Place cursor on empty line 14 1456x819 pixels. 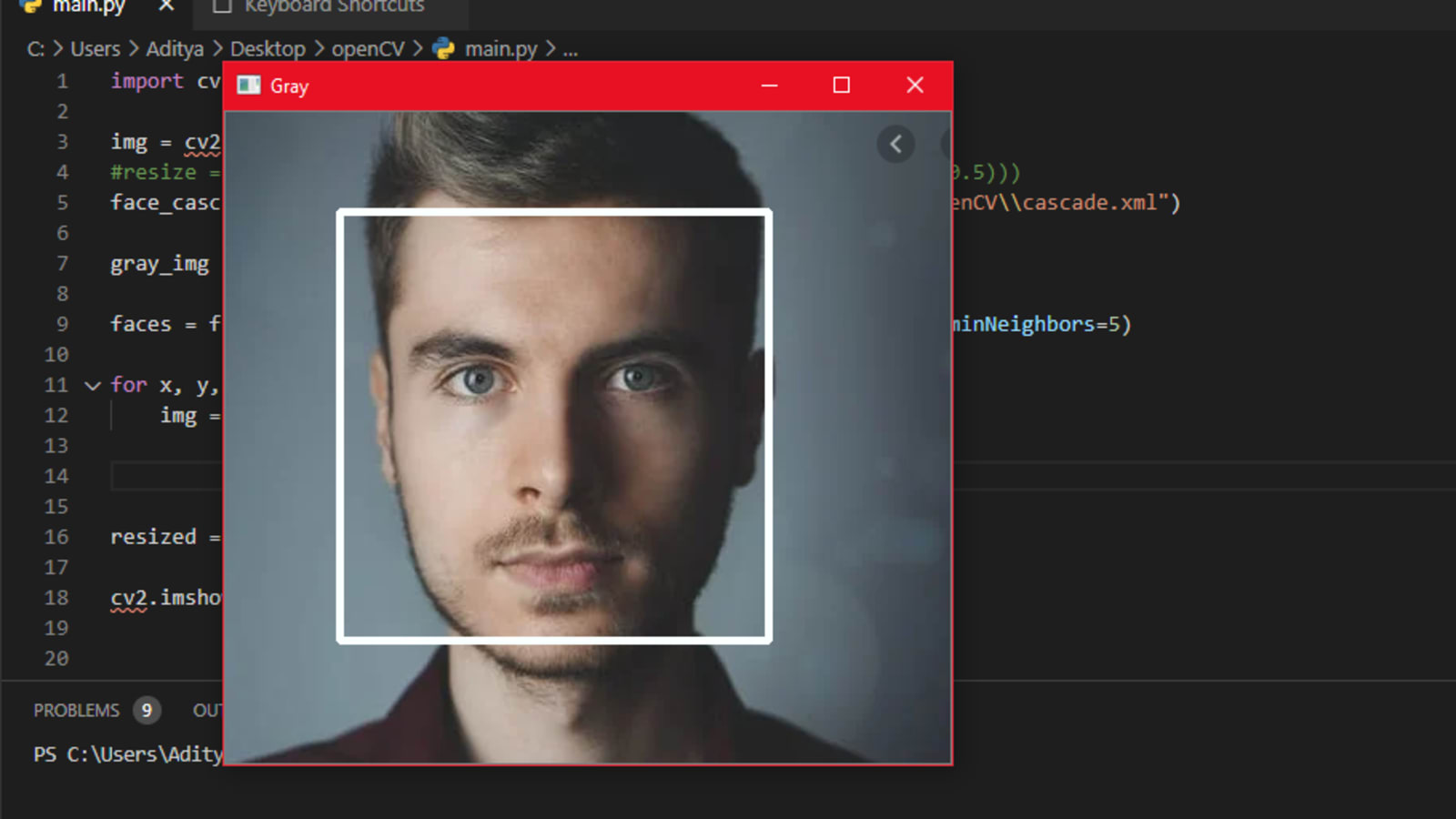coord(164,476)
